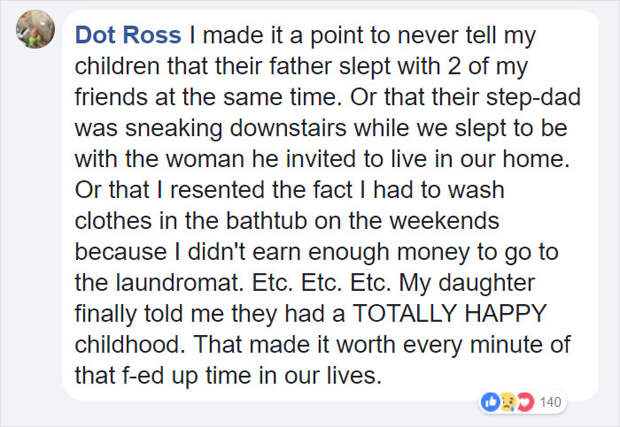This screenshot has height=427, width=620.
Task: Click the word step-dad in the comment
Action: (x=533, y=98)
